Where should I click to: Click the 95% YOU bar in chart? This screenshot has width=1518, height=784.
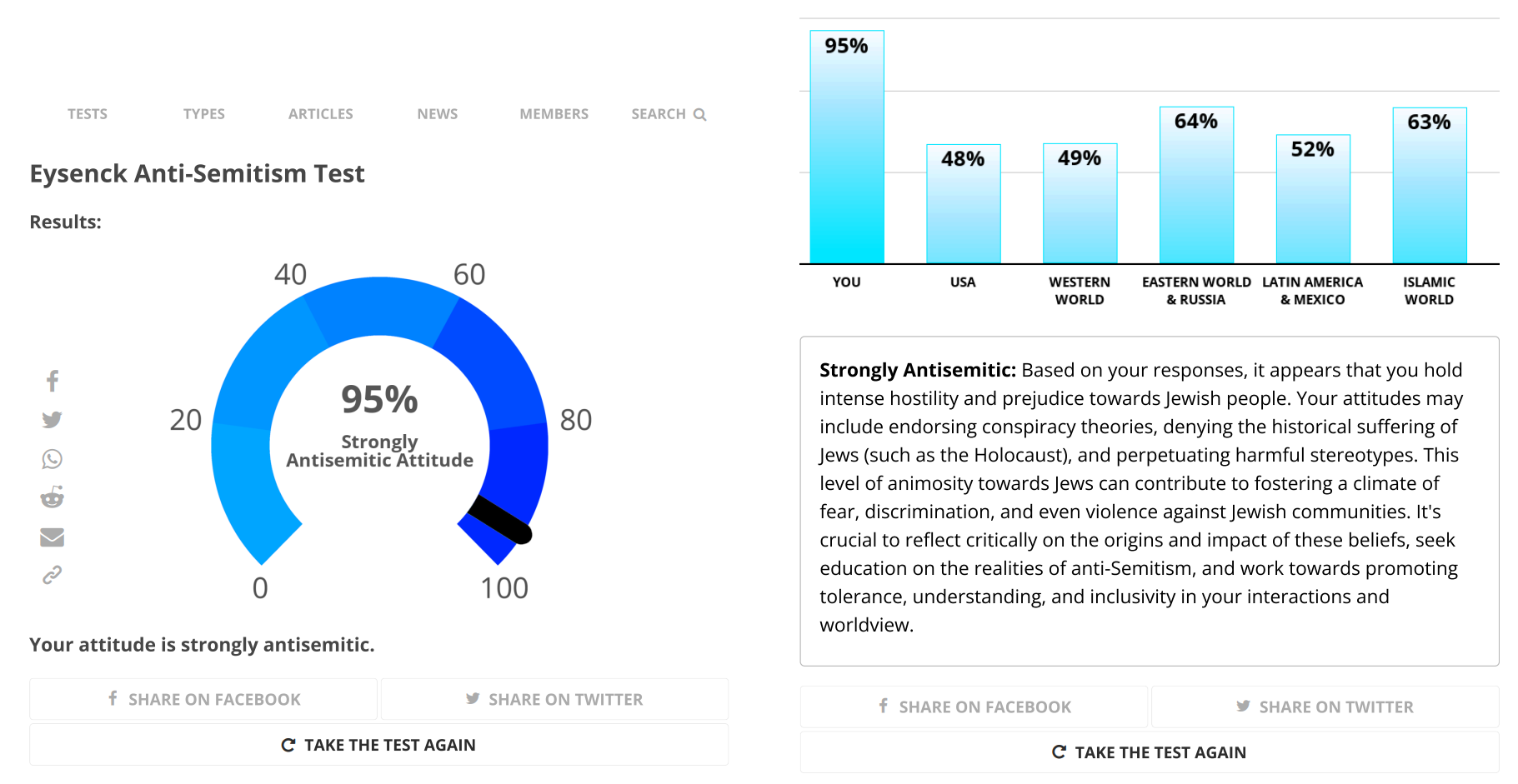847,147
